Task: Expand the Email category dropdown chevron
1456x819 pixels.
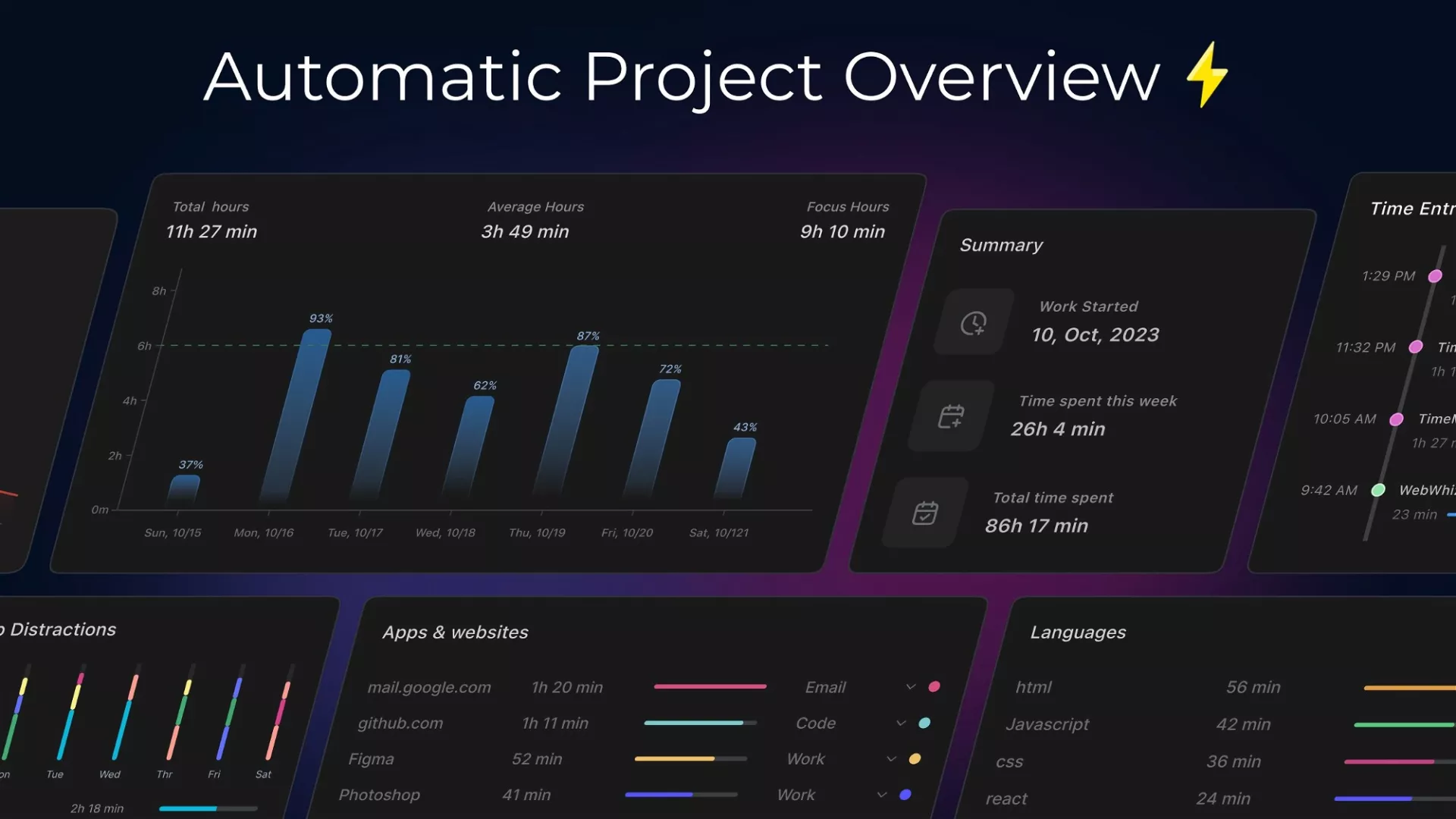Action: [911, 686]
